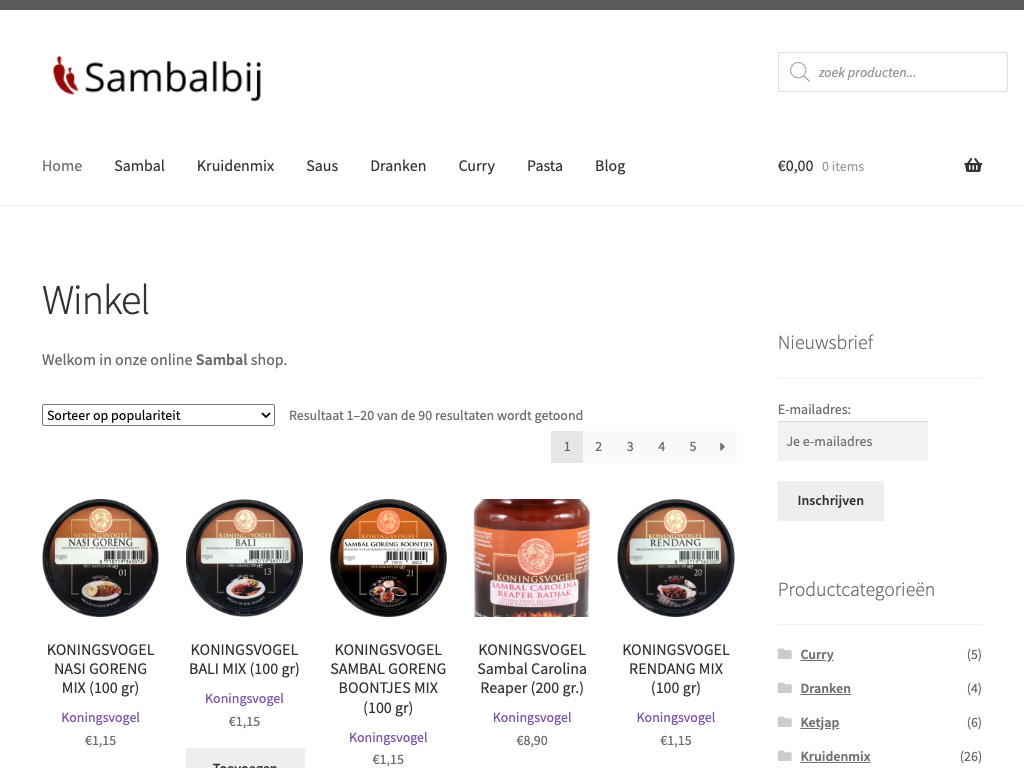Image resolution: width=1024 pixels, height=768 pixels.
Task: Open the Nasi Goreng Mix product image
Action: pyautogui.click(x=101, y=558)
